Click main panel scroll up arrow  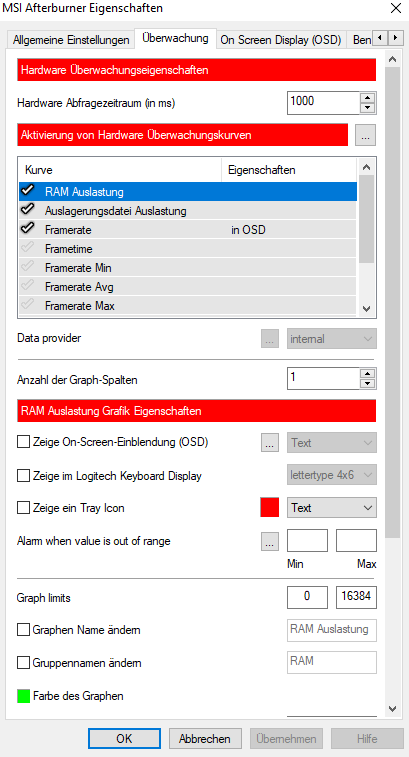(x=393, y=60)
